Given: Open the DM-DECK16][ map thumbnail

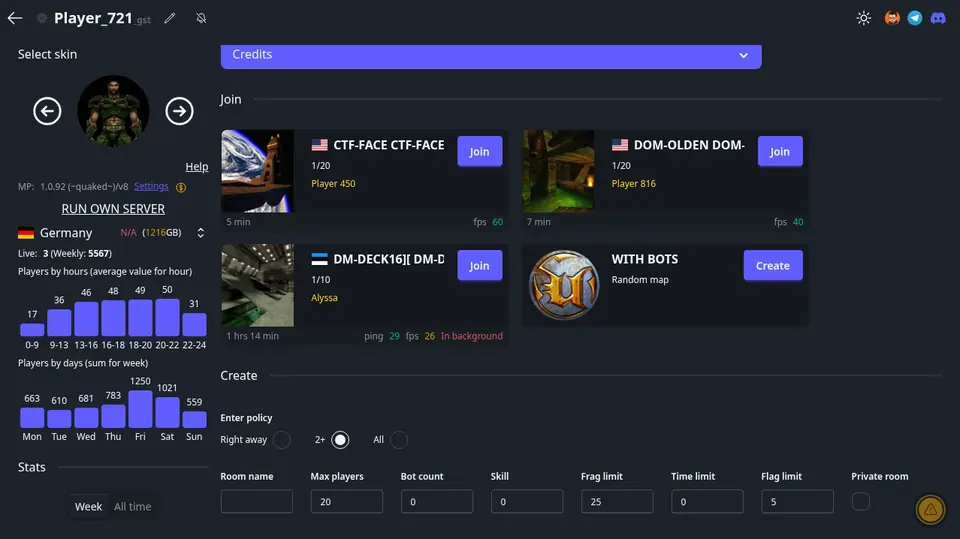Looking at the screenshot, I should click(258, 285).
